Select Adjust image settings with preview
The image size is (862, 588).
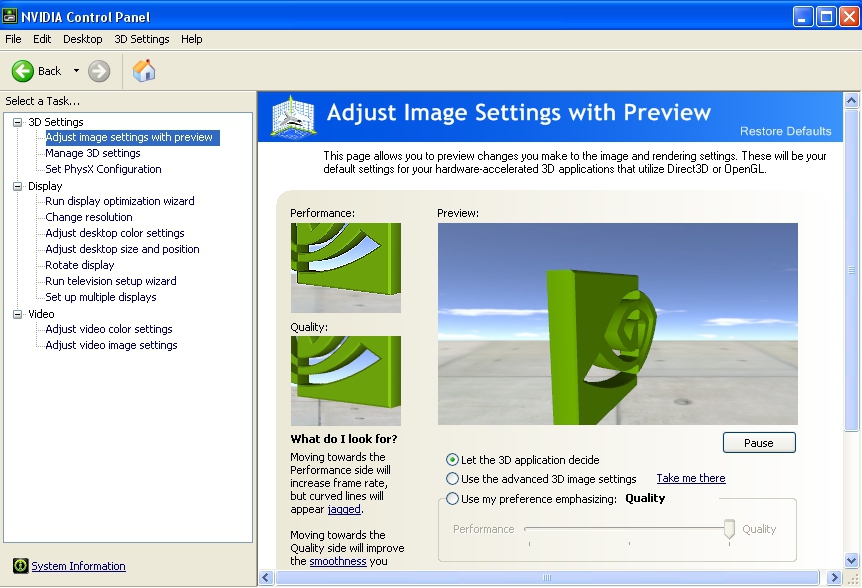pos(129,137)
